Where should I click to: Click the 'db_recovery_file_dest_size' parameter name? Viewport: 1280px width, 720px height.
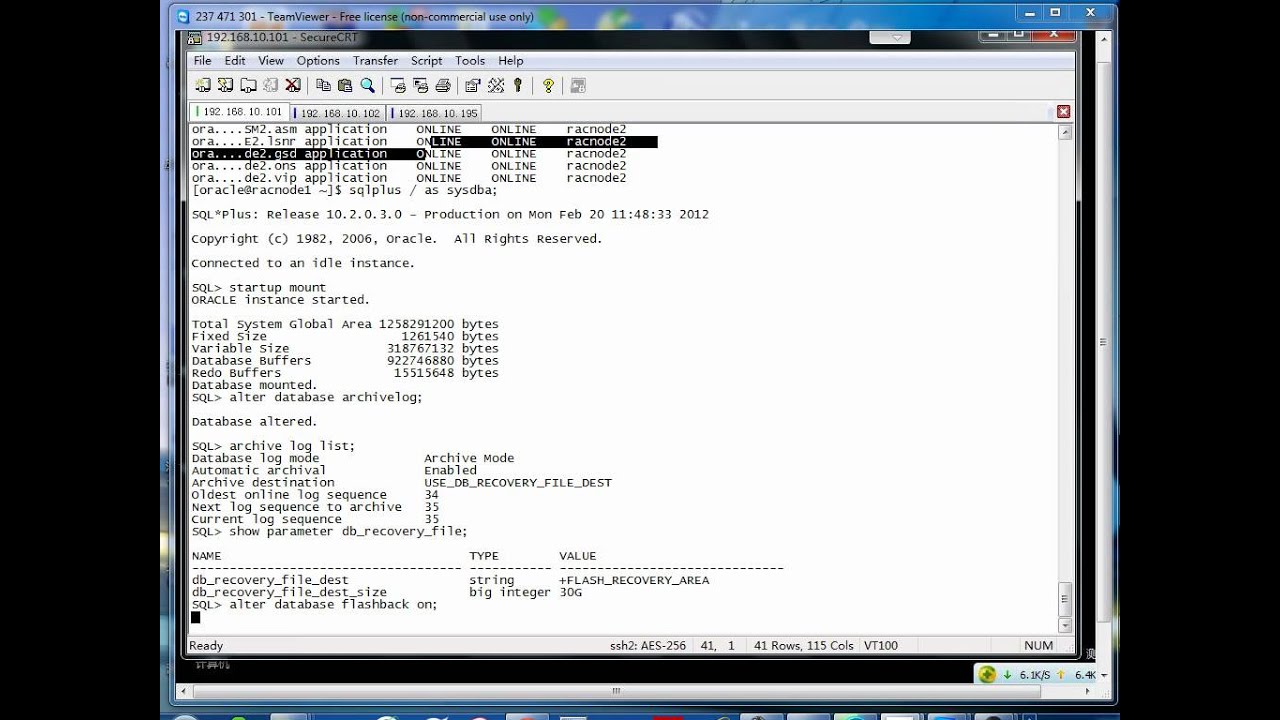(289, 592)
